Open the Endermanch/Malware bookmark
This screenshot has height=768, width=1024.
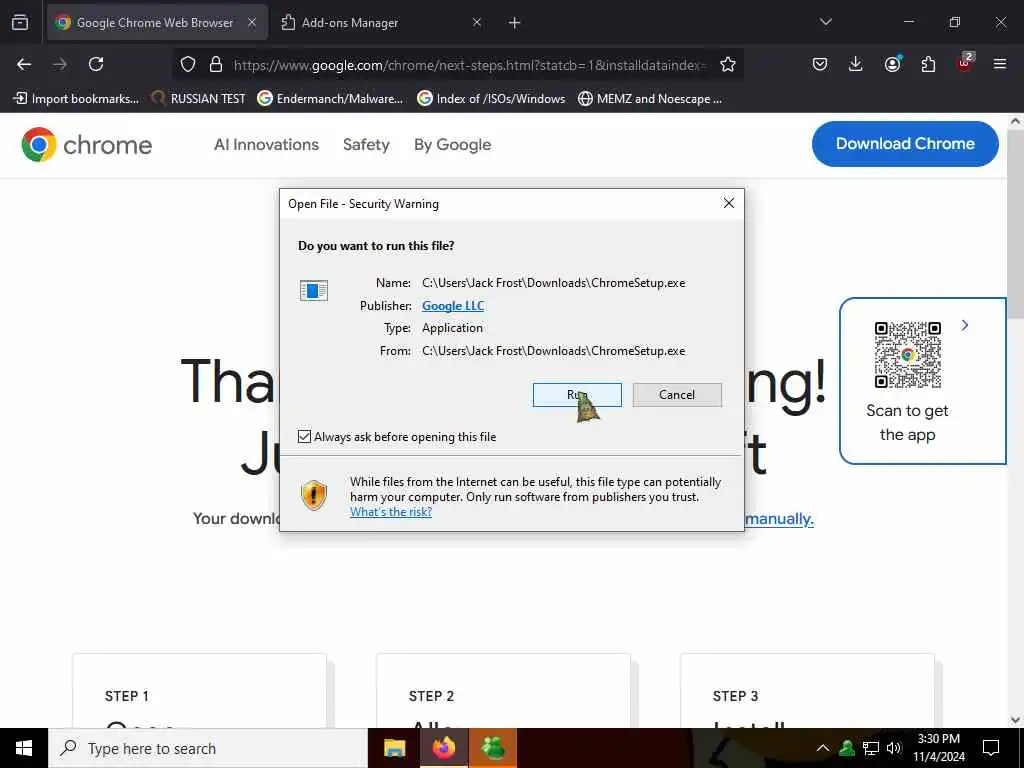(x=330, y=99)
